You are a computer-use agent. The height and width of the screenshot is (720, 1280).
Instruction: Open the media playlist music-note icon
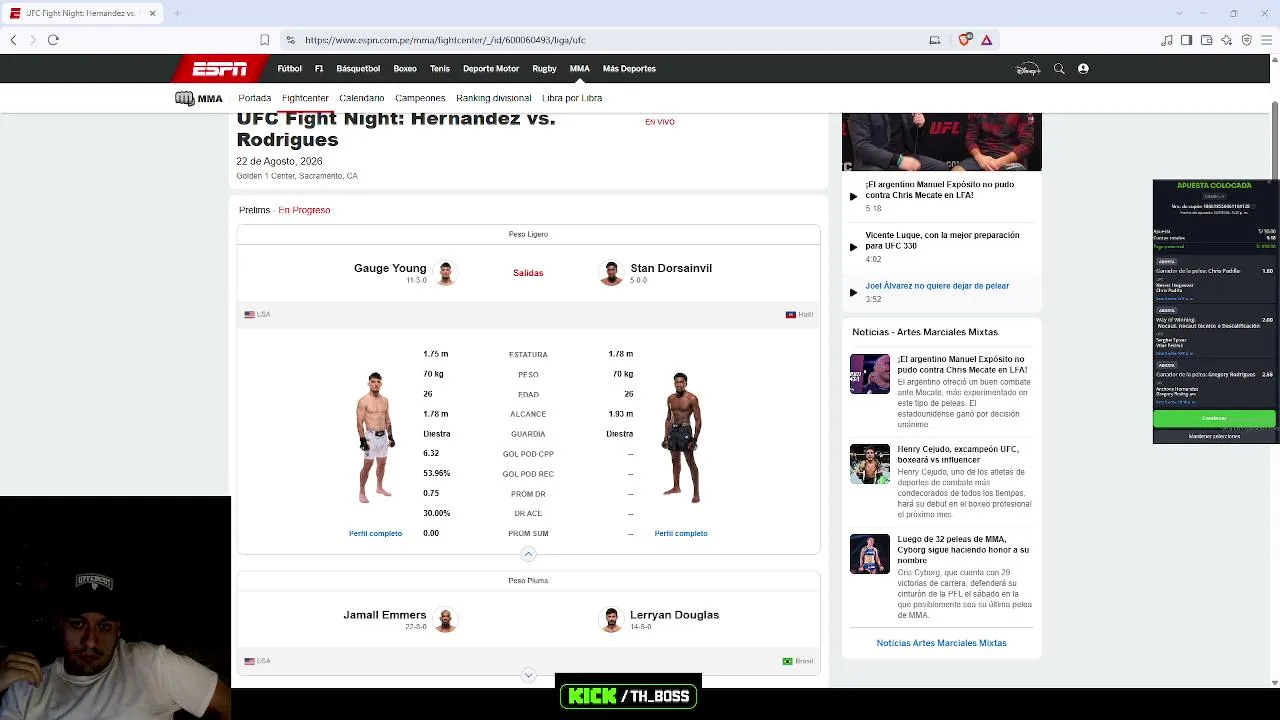coord(1167,40)
